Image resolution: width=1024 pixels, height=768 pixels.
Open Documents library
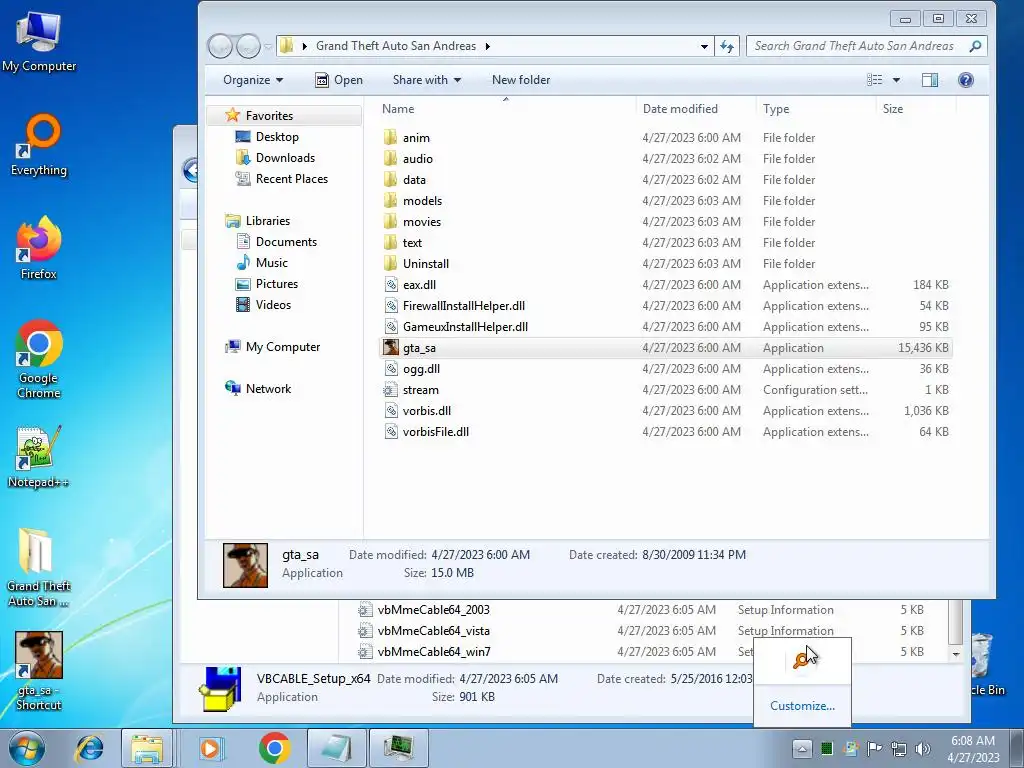tap(286, 242)
